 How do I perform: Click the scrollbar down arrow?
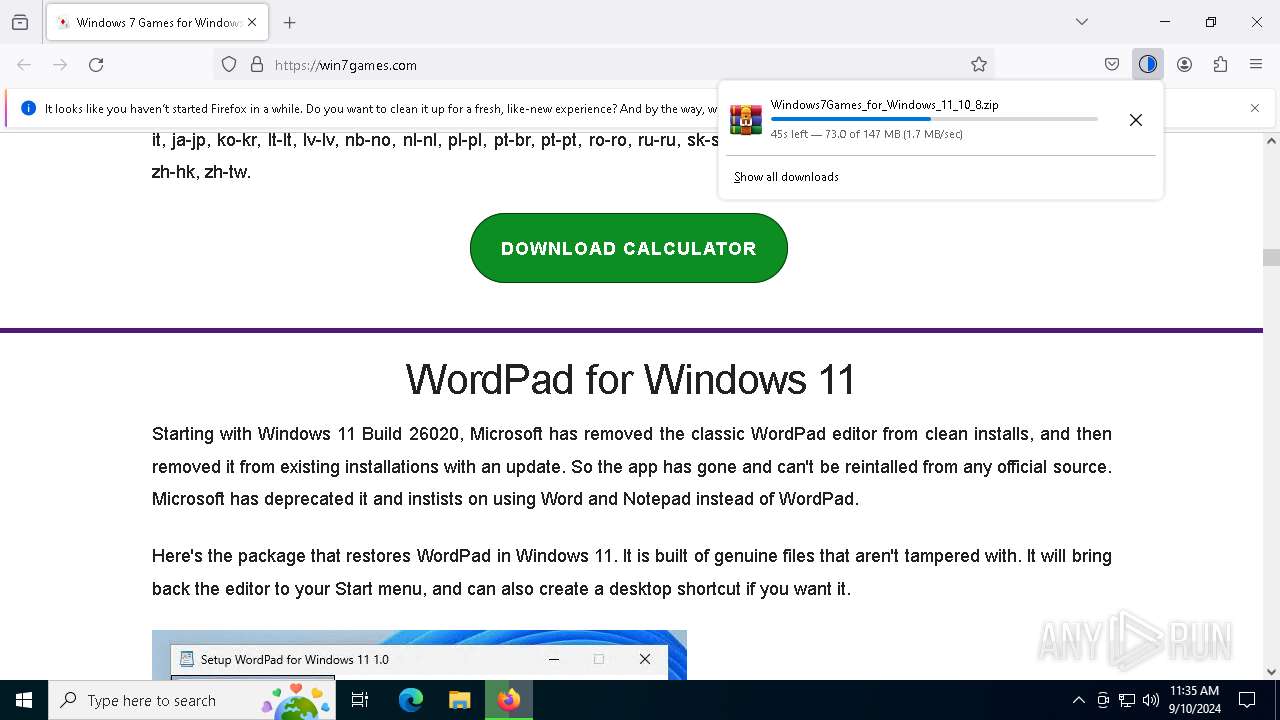(1271, 672)
